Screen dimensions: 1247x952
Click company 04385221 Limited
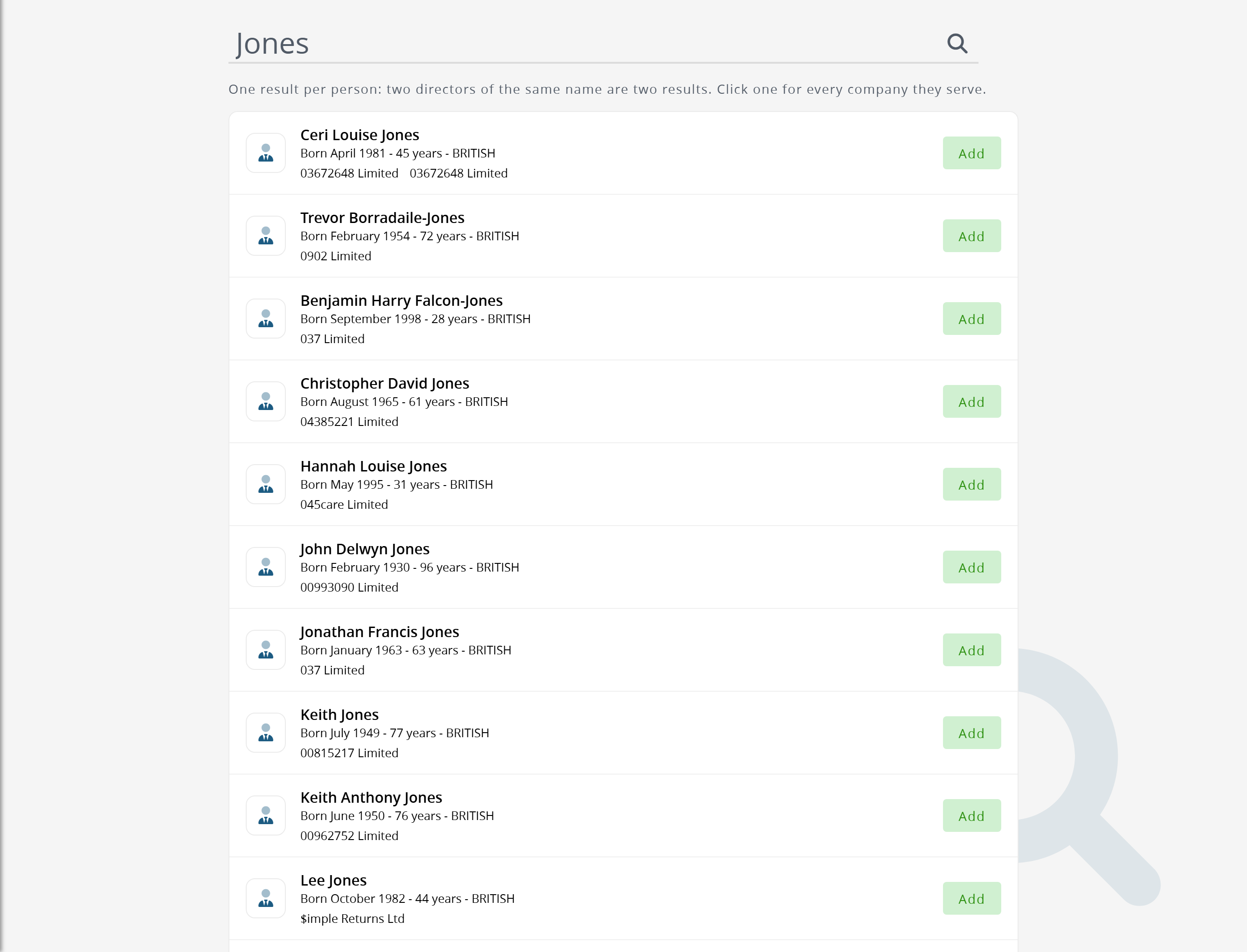350,421
